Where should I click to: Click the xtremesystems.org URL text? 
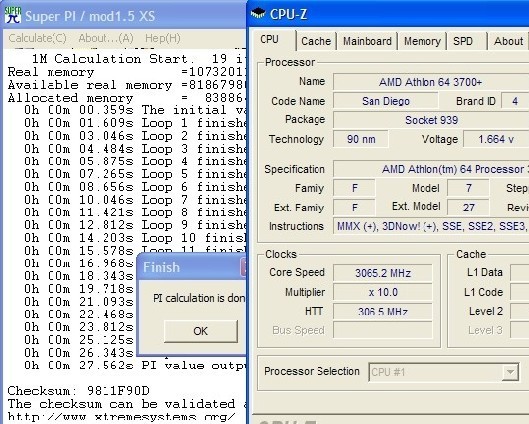click(121, 417)
